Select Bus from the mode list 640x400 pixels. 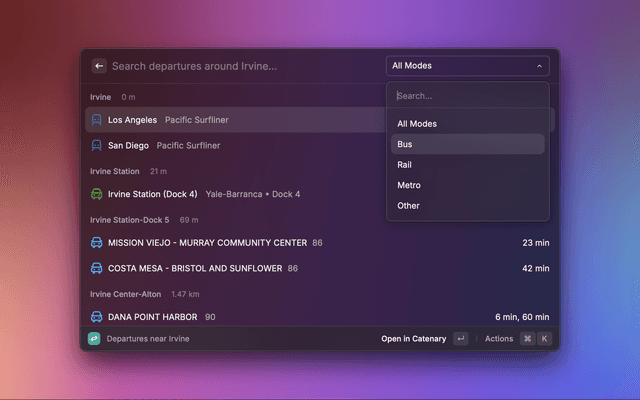click(x=467, y=144)
